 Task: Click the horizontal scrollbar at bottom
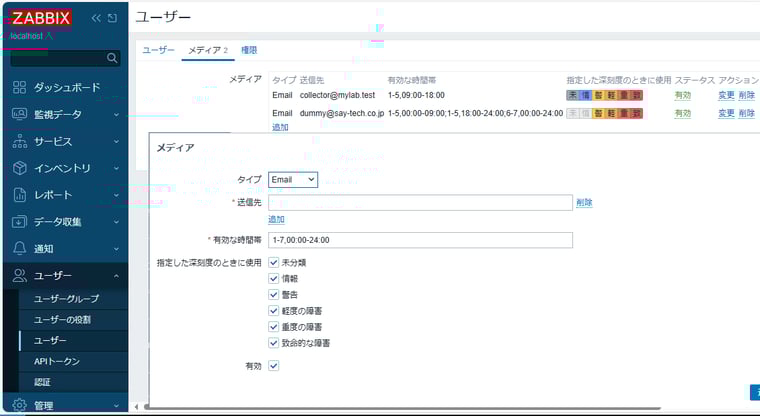pos(402,408)
